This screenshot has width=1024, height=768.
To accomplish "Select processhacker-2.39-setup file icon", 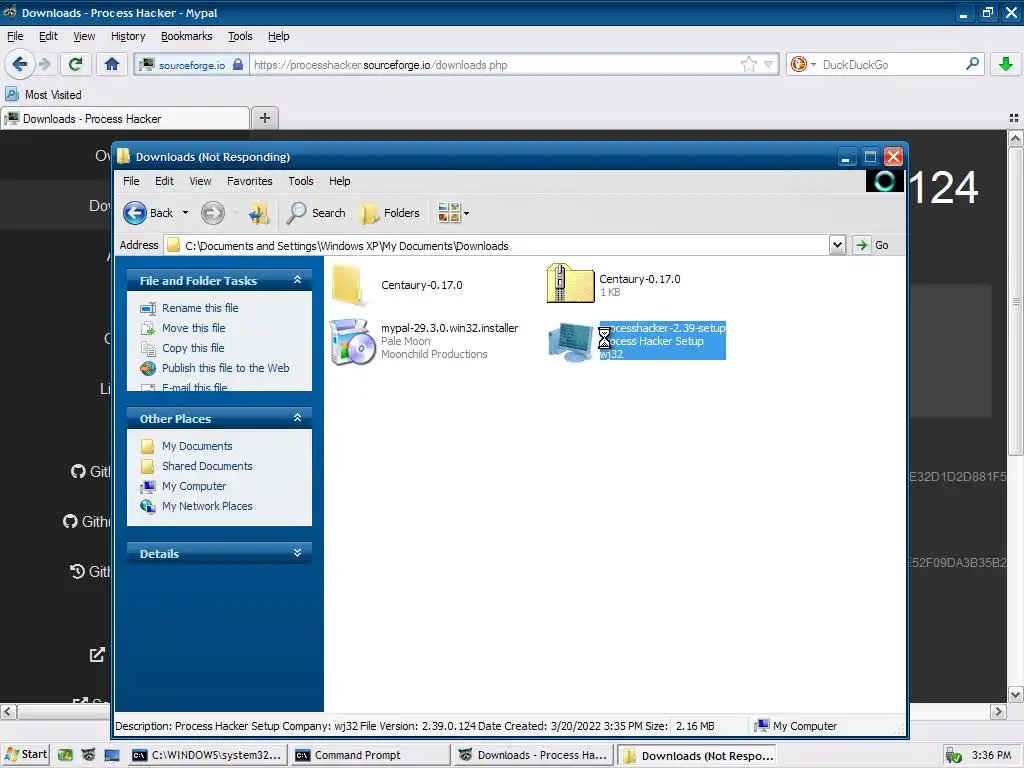I will (x=571, y=342).
